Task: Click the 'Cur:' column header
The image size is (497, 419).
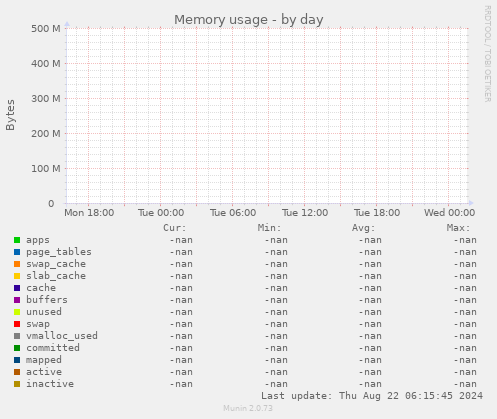Action: (x=174, y=228)
